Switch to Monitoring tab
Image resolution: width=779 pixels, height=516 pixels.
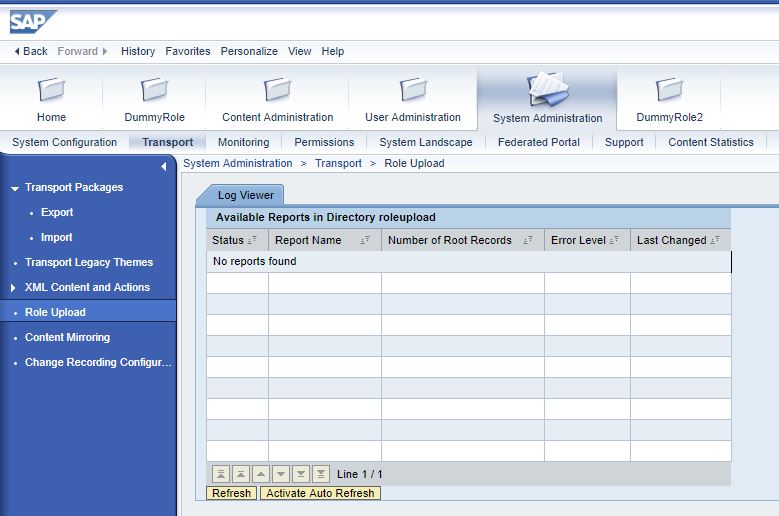pyautogui.click(x=243, y=142)
